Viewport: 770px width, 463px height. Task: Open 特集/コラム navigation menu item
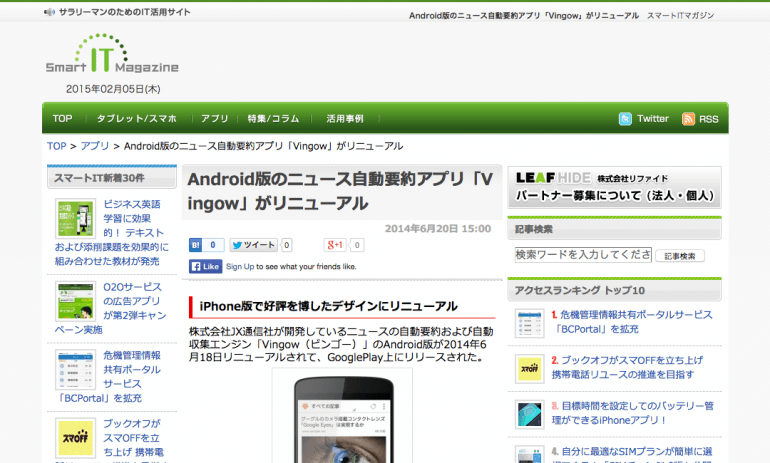[274, 119]
